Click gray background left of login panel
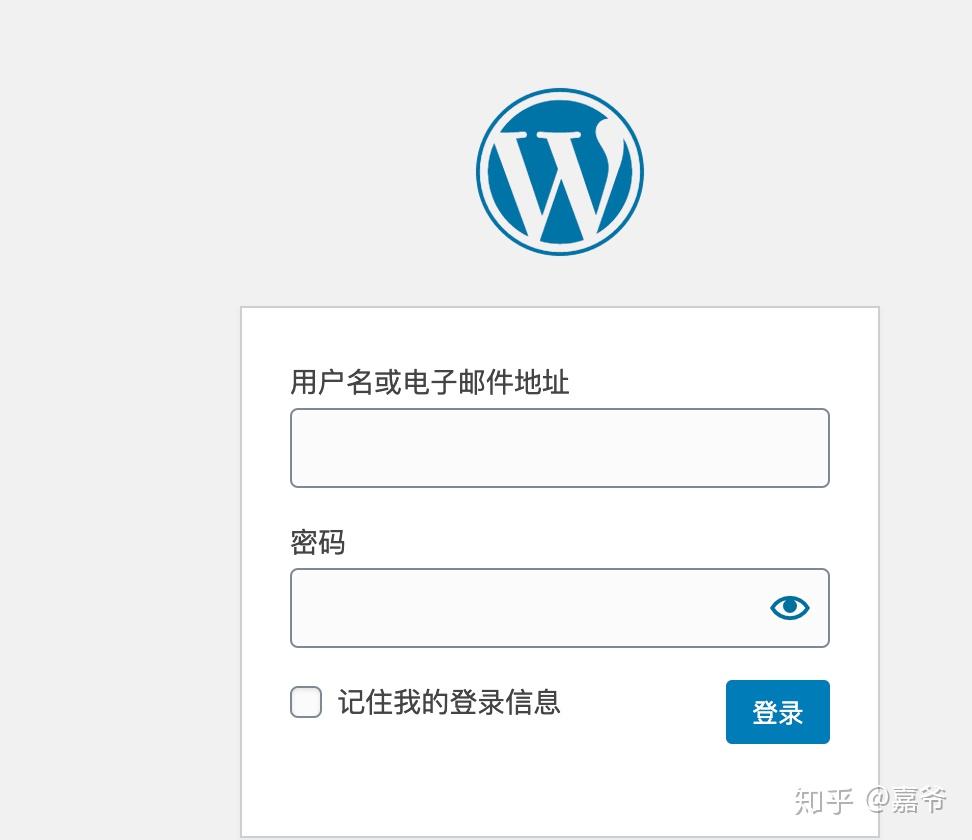 click(x=120, y=550)
